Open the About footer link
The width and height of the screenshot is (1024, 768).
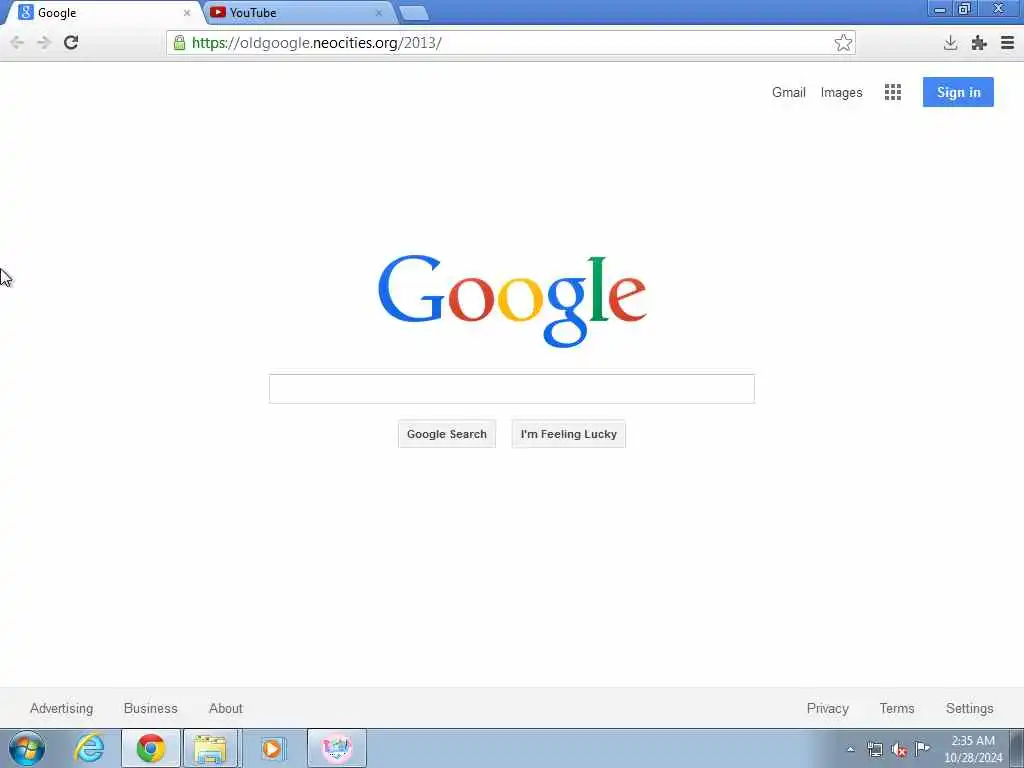coord(226,709)
